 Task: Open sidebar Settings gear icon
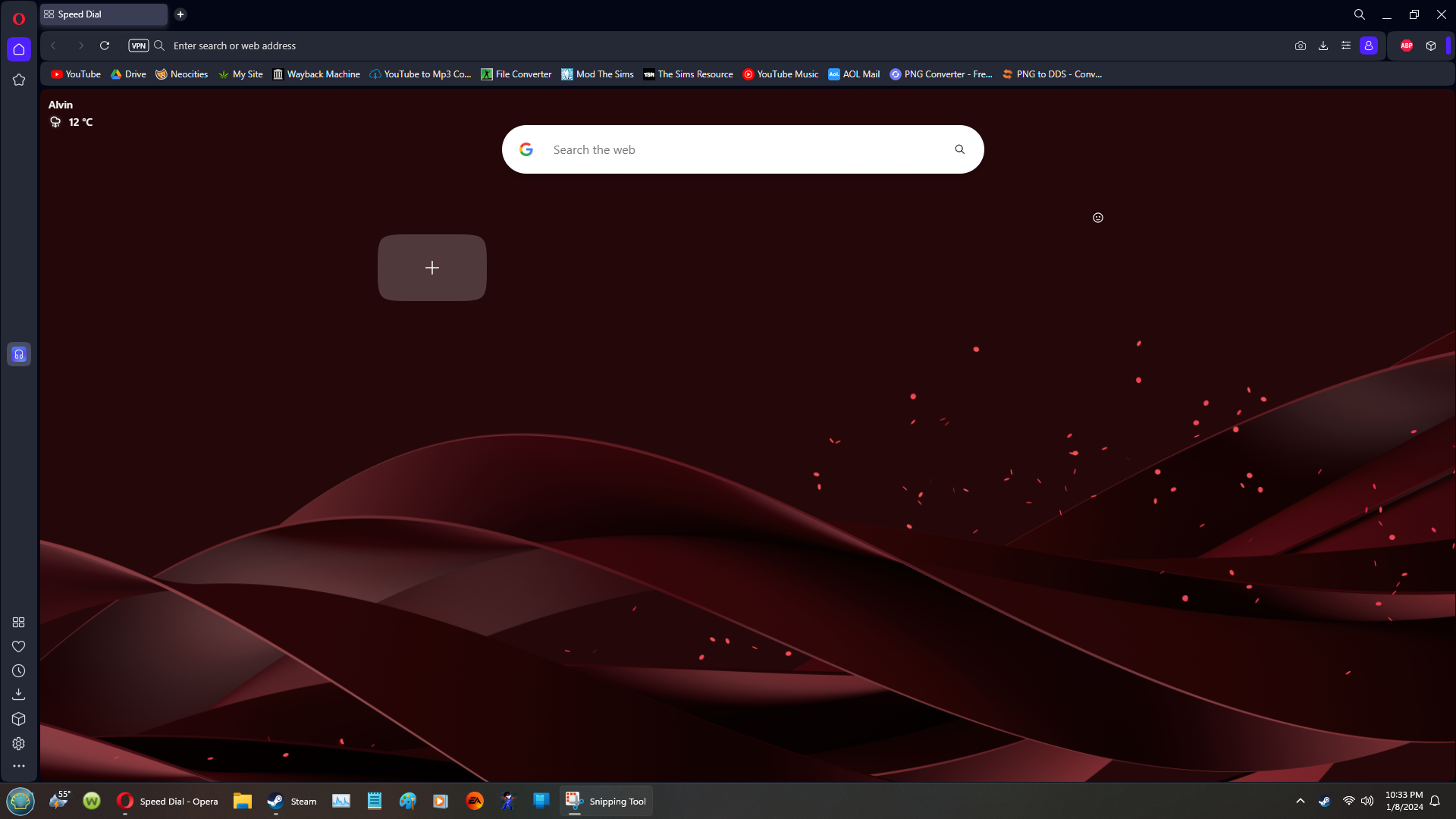click(19, 744)
